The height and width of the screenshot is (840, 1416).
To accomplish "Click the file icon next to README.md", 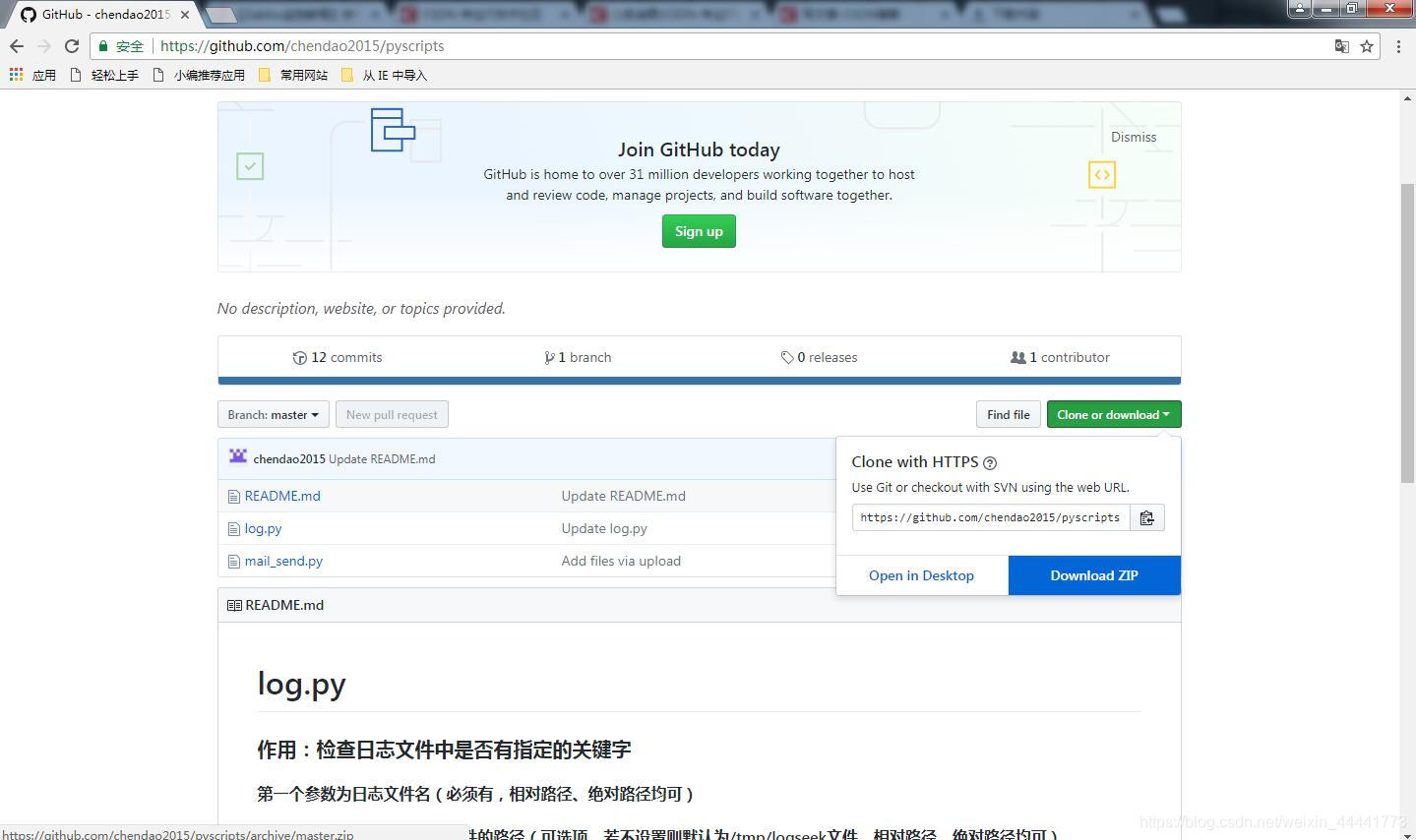I will (x=234, y=497).
